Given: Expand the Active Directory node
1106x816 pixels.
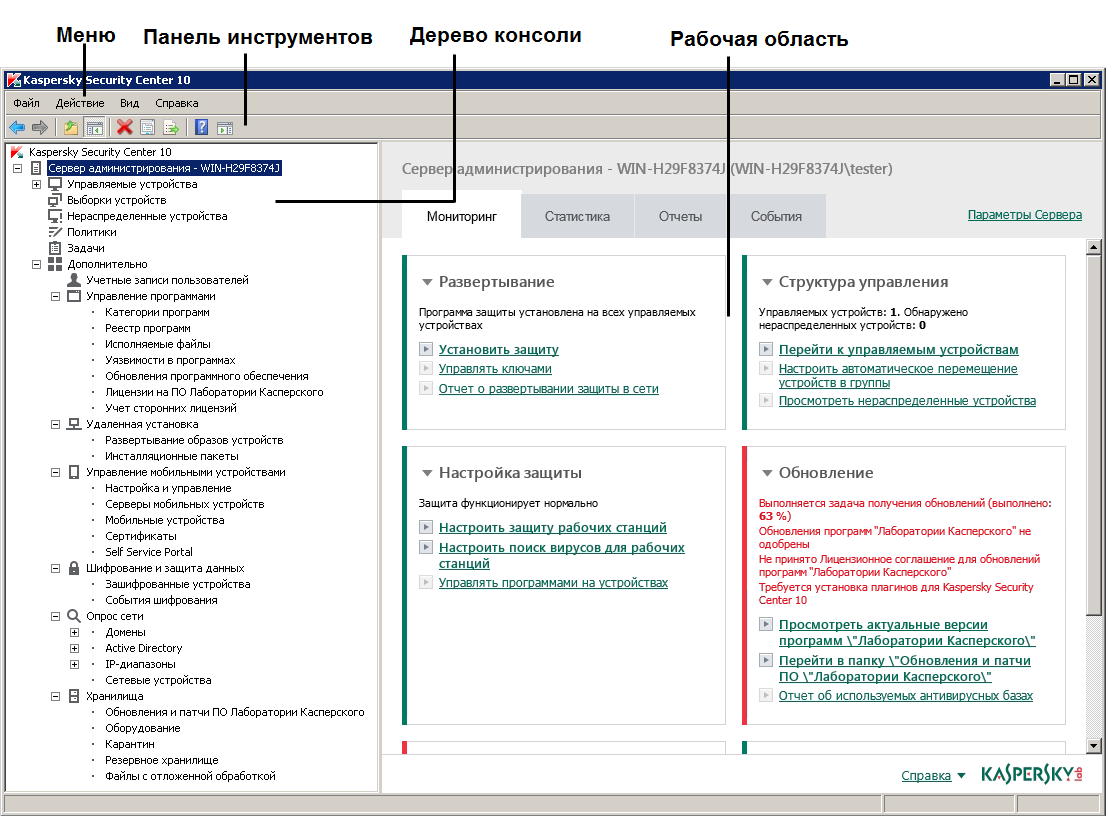Looking at the screenshot, I should pos(75,648).
